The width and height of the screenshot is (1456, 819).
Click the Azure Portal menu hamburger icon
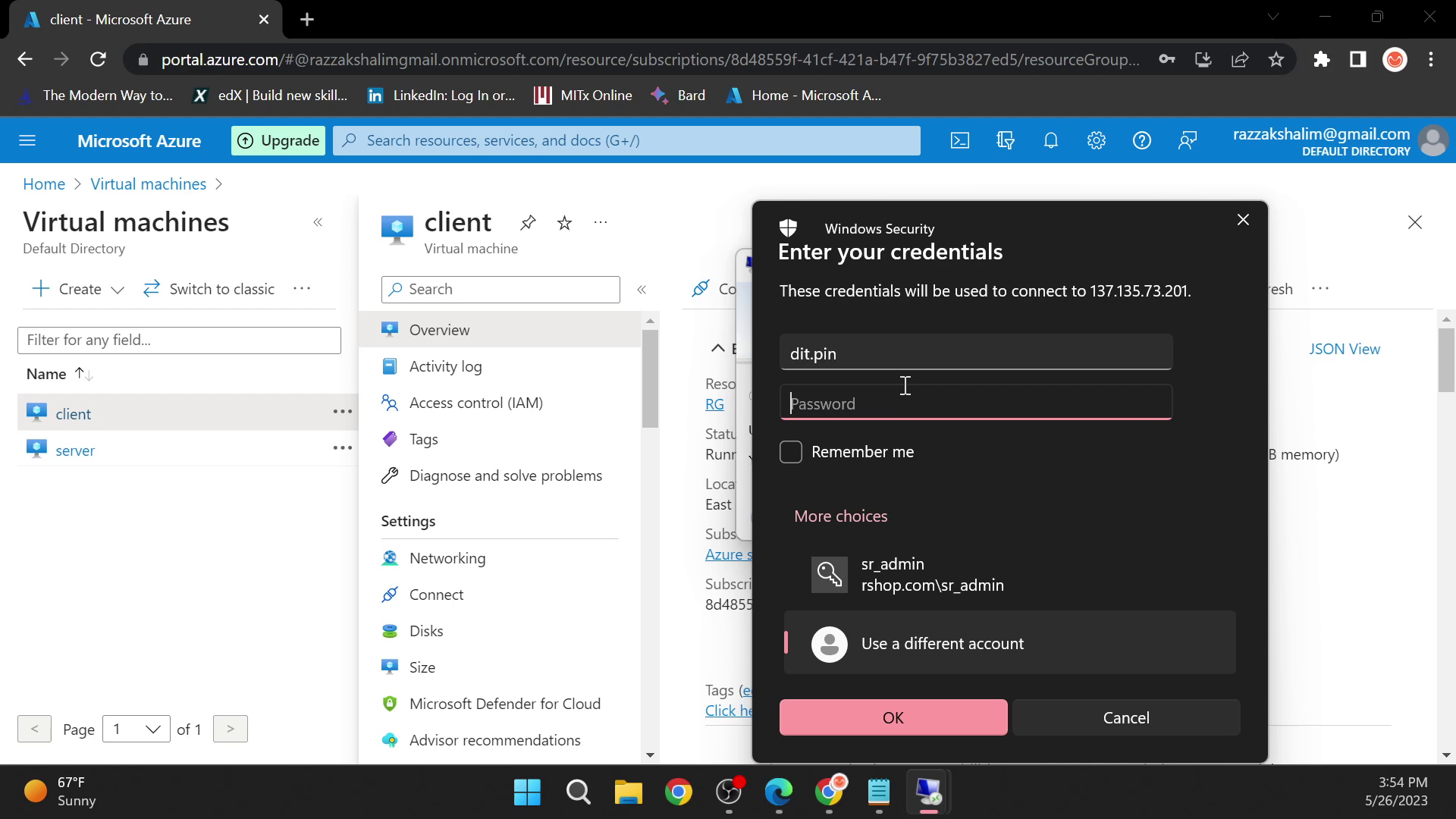(x=27, y=140)
